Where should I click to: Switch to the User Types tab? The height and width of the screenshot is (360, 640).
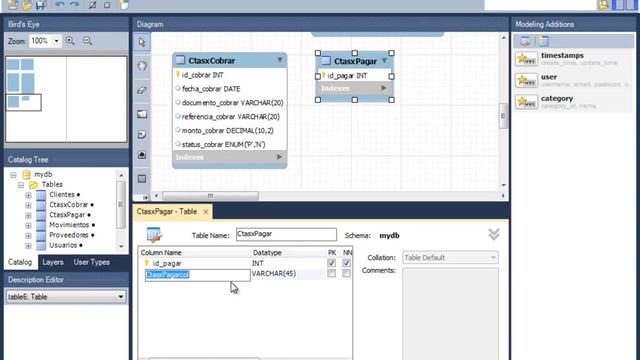[91, 262]
